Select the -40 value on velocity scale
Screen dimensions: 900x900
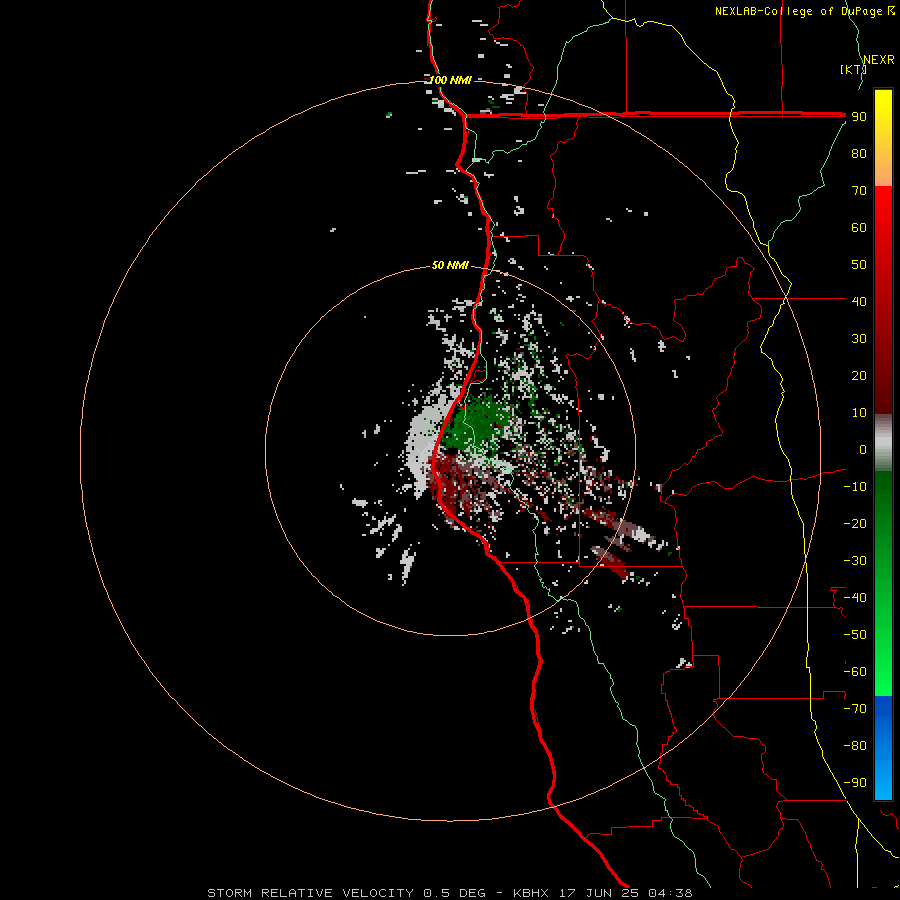pos(855,598)
